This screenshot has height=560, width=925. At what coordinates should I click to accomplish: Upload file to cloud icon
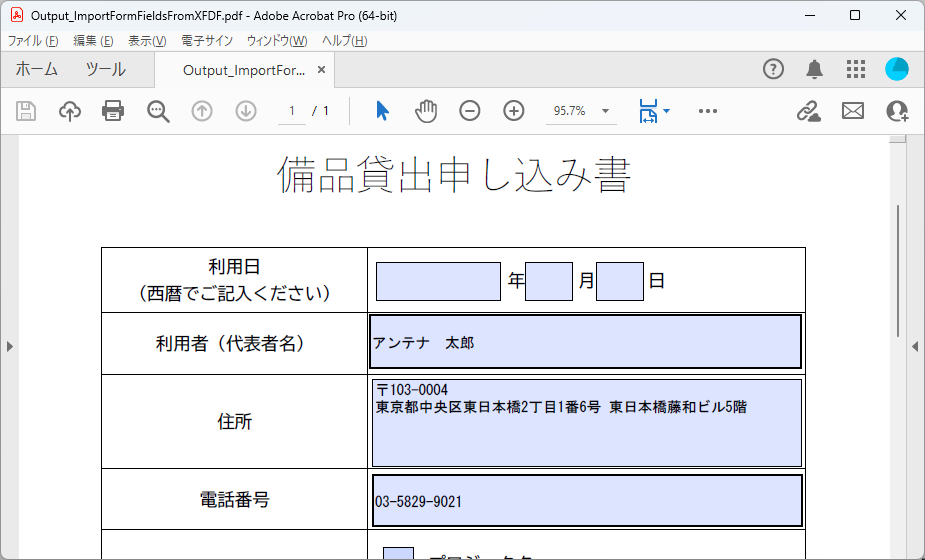point(70,111)
